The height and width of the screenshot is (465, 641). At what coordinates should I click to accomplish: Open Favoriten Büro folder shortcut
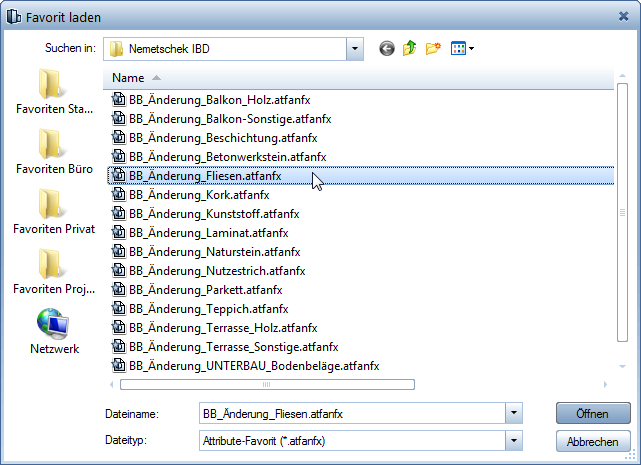(54, 152)
